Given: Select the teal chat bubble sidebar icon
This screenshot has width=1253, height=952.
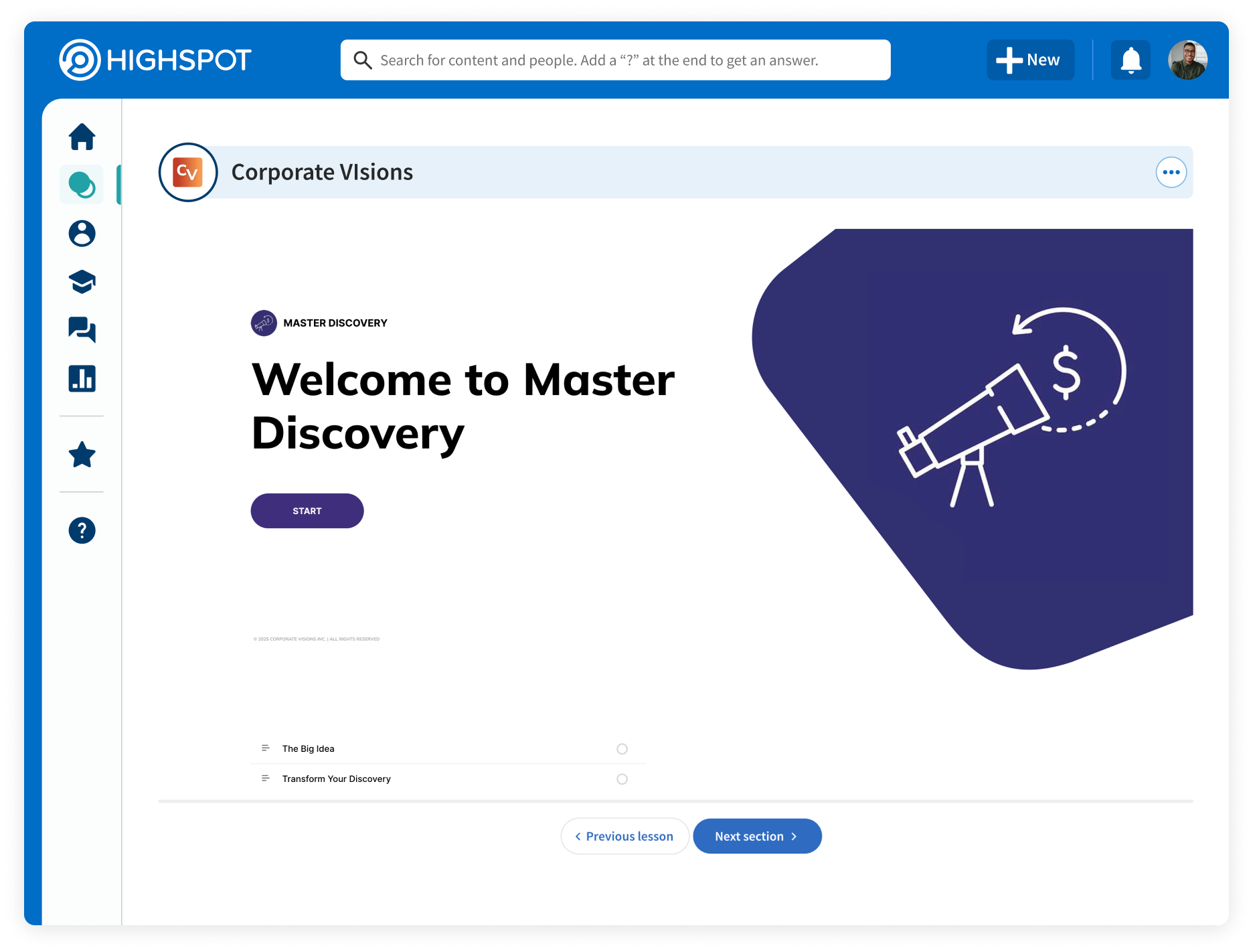Looking at the screenshot, I should pyautogui.click(x=82, y=185).
